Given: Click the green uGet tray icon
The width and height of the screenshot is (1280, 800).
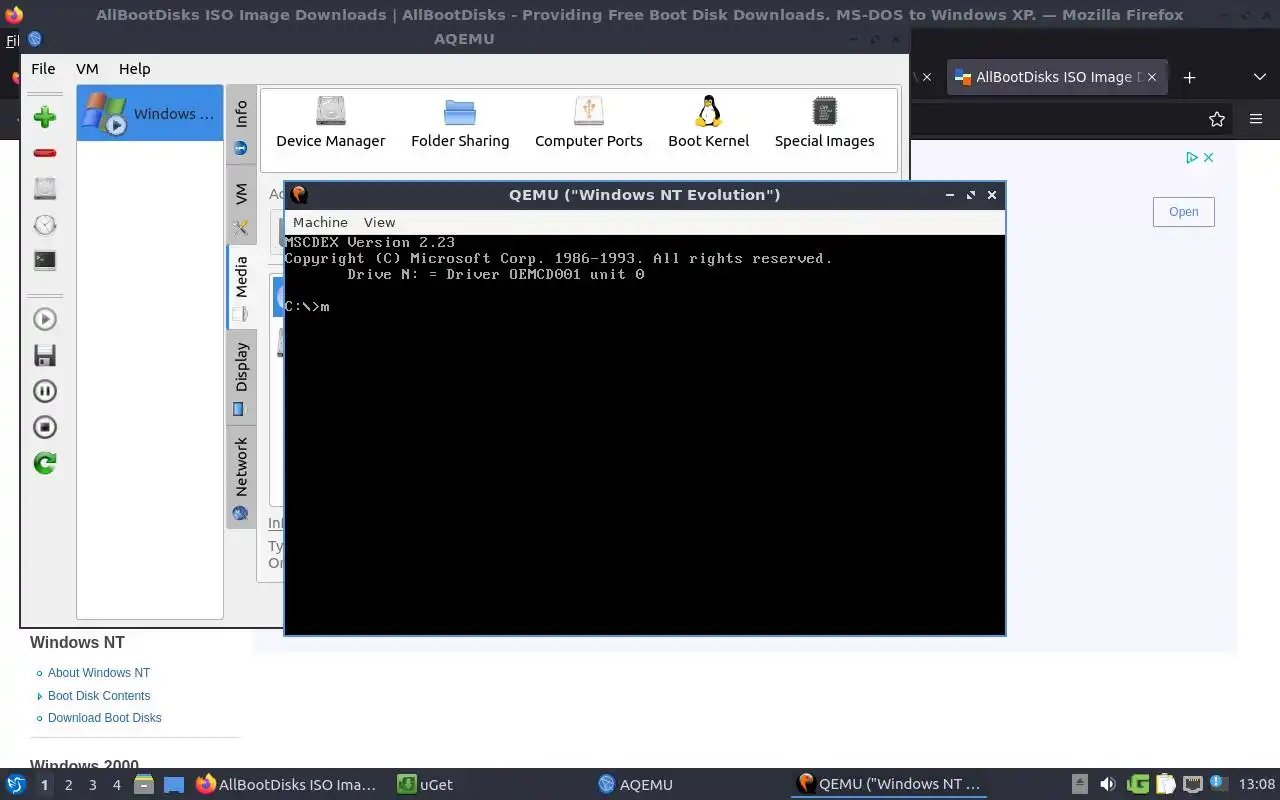Looking at the screenshot, I should point(1138,785).
